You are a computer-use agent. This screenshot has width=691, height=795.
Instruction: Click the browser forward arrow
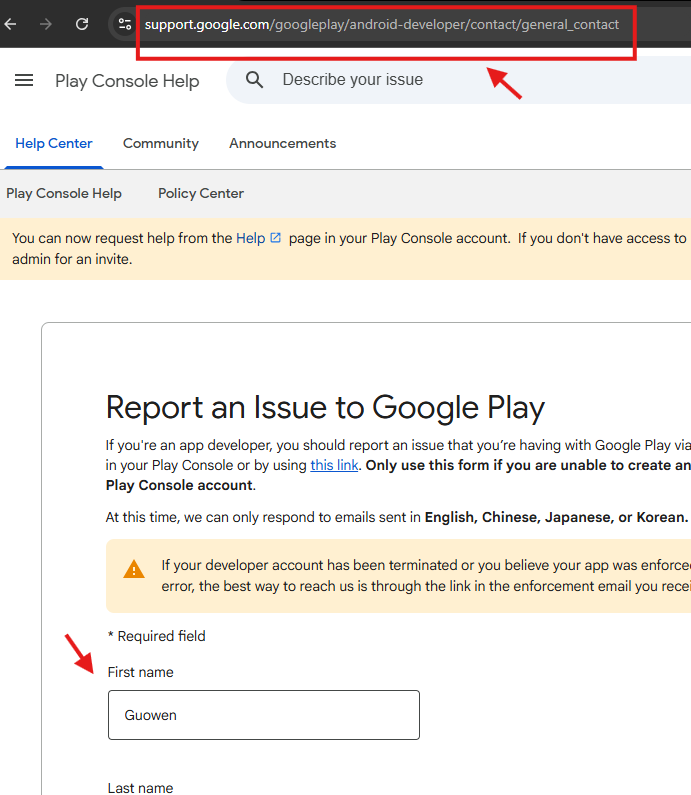(x=46, y=24)
